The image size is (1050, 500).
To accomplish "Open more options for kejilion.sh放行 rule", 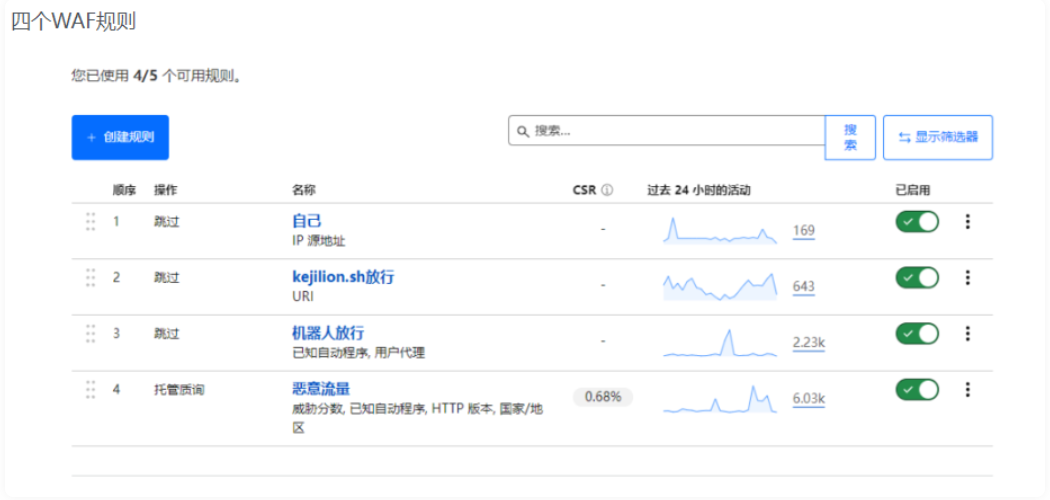I will tap(967, 277).
